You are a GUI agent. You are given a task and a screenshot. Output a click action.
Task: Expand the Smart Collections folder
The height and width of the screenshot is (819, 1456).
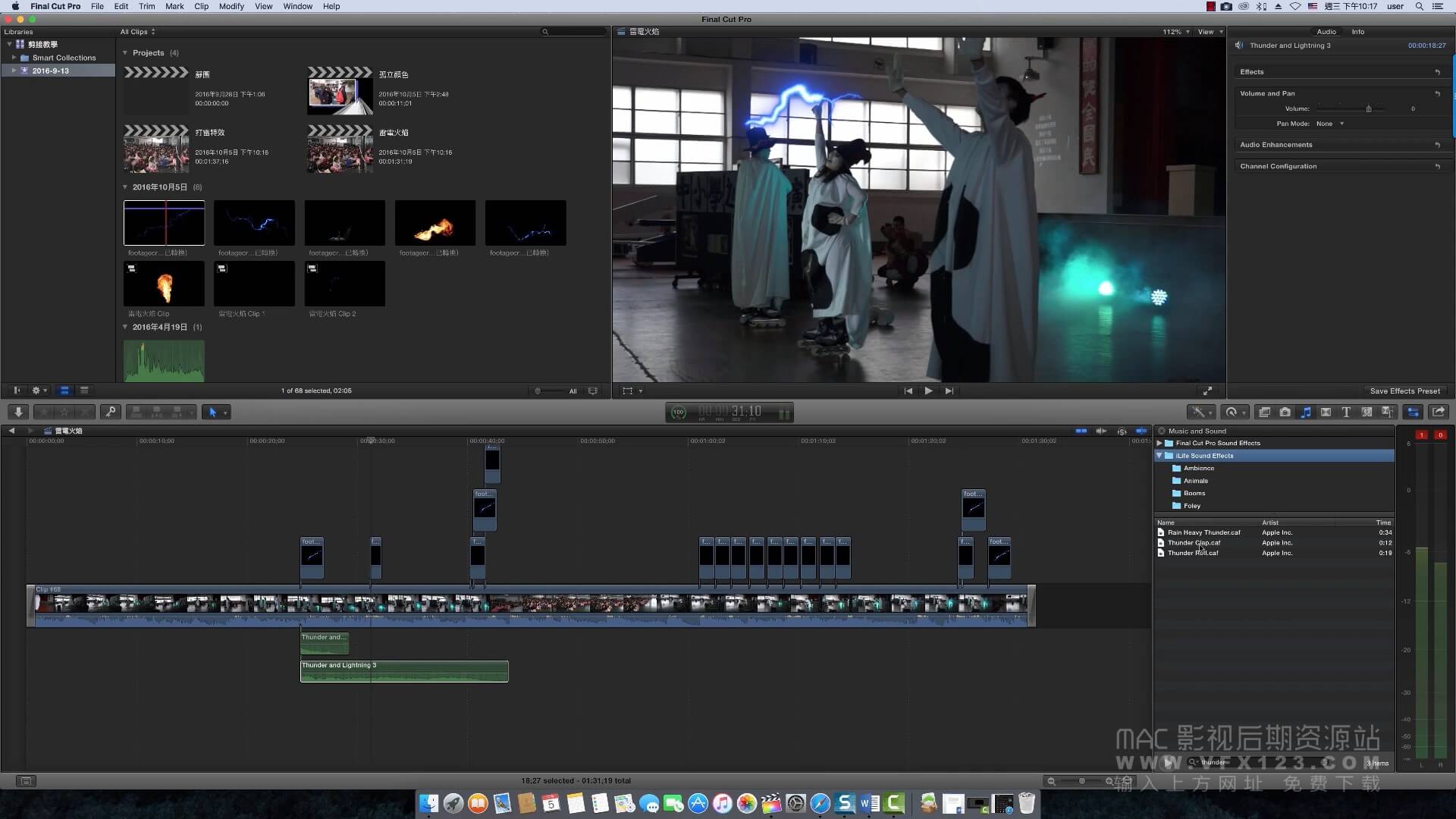14,58
